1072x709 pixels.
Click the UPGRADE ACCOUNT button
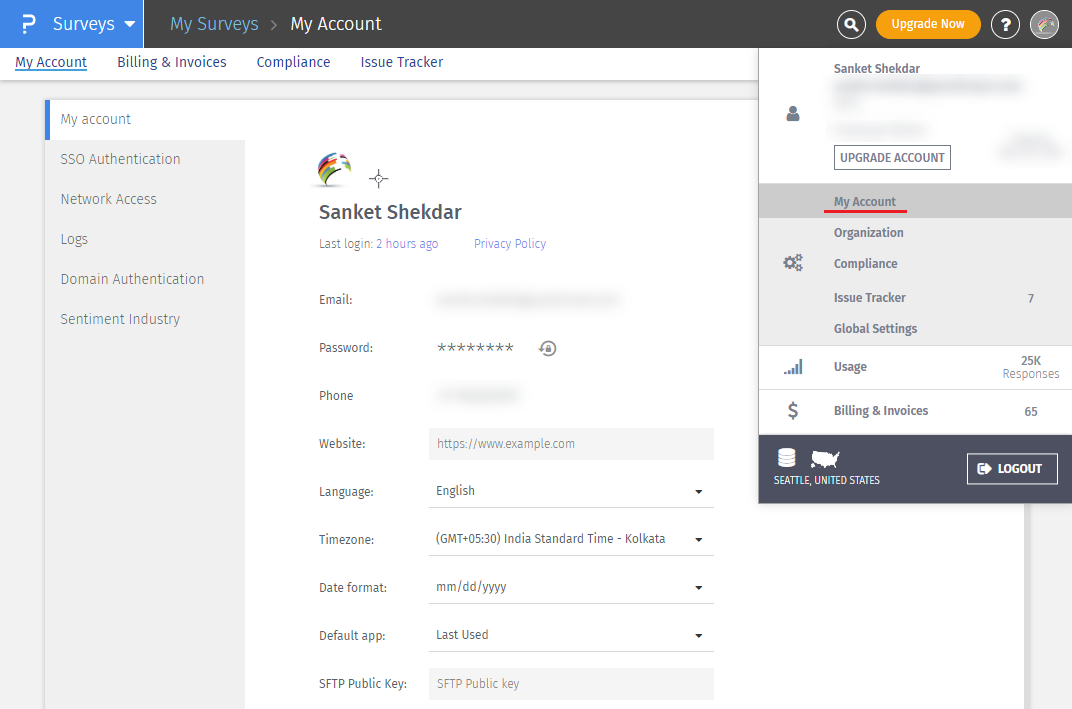[892, 158]
